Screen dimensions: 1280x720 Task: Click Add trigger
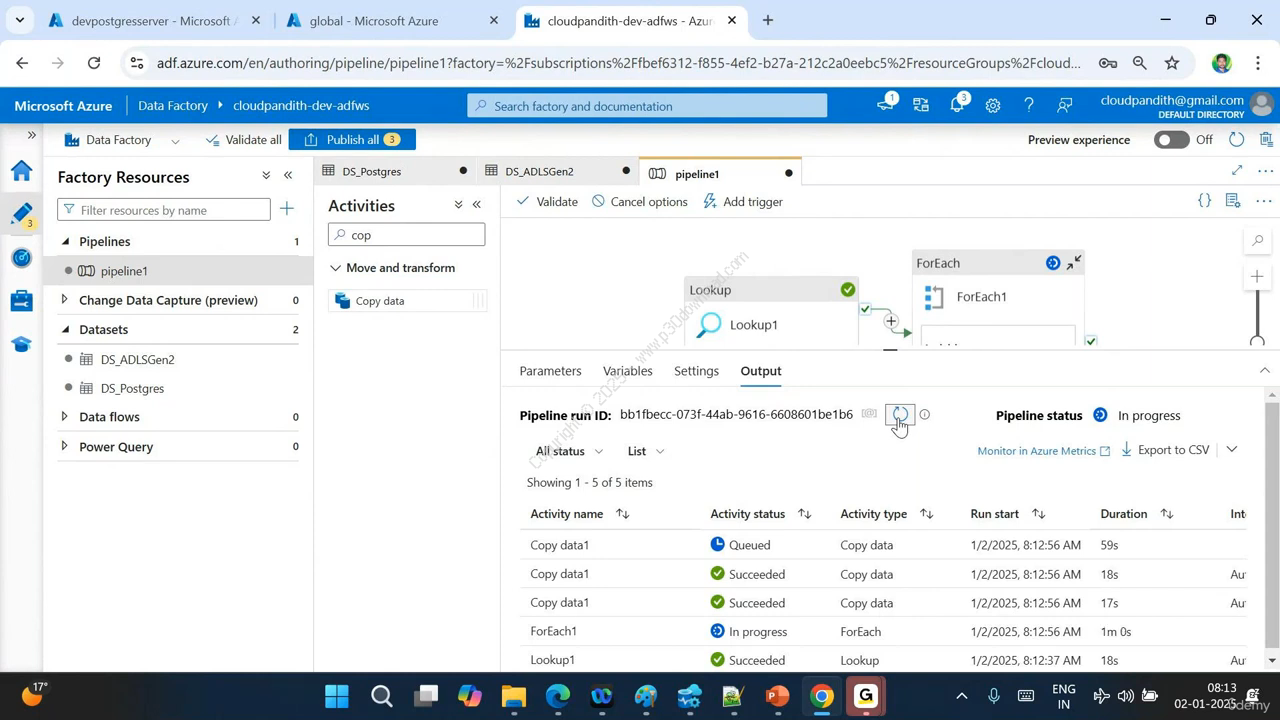pos(743,202)
